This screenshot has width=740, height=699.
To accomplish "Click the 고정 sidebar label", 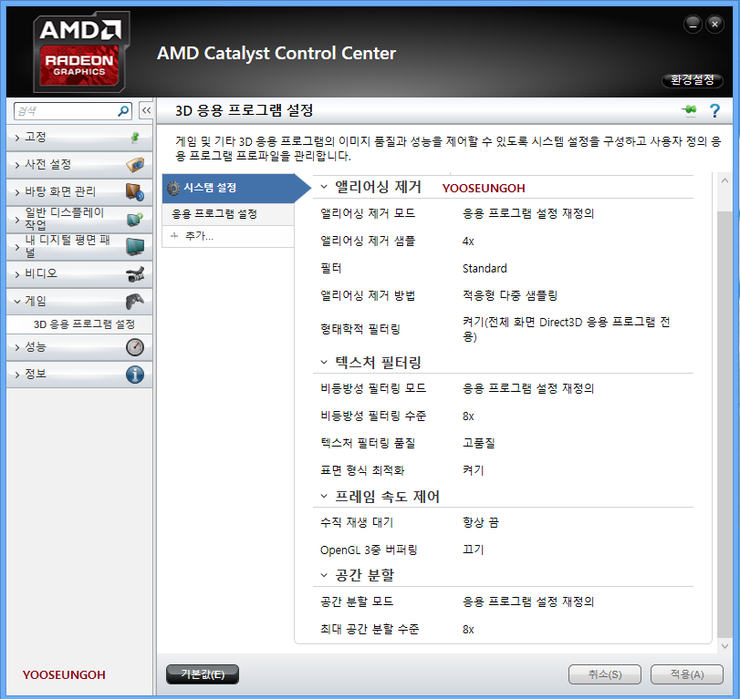I will (x=35, y=137).
